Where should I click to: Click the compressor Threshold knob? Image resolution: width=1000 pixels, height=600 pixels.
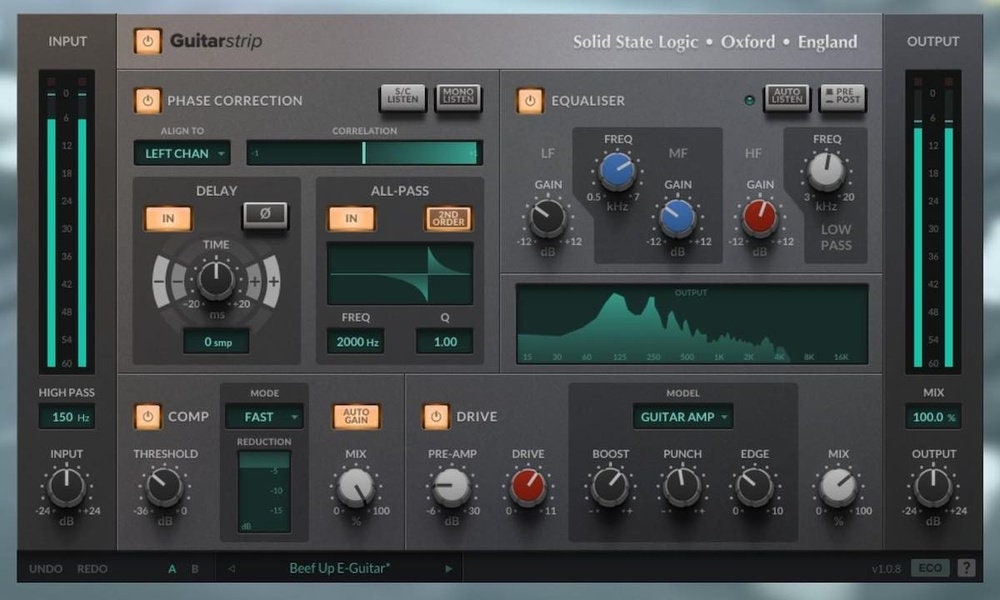click(x=165, y=487)
